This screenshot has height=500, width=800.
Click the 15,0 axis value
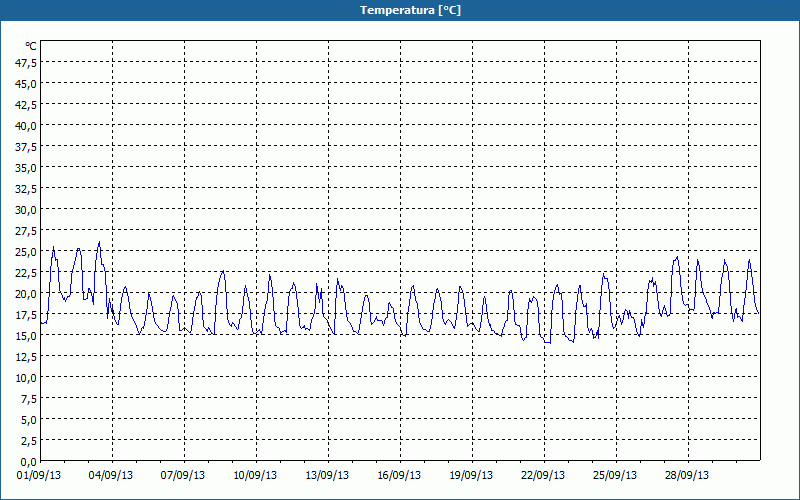coord(26,336)
